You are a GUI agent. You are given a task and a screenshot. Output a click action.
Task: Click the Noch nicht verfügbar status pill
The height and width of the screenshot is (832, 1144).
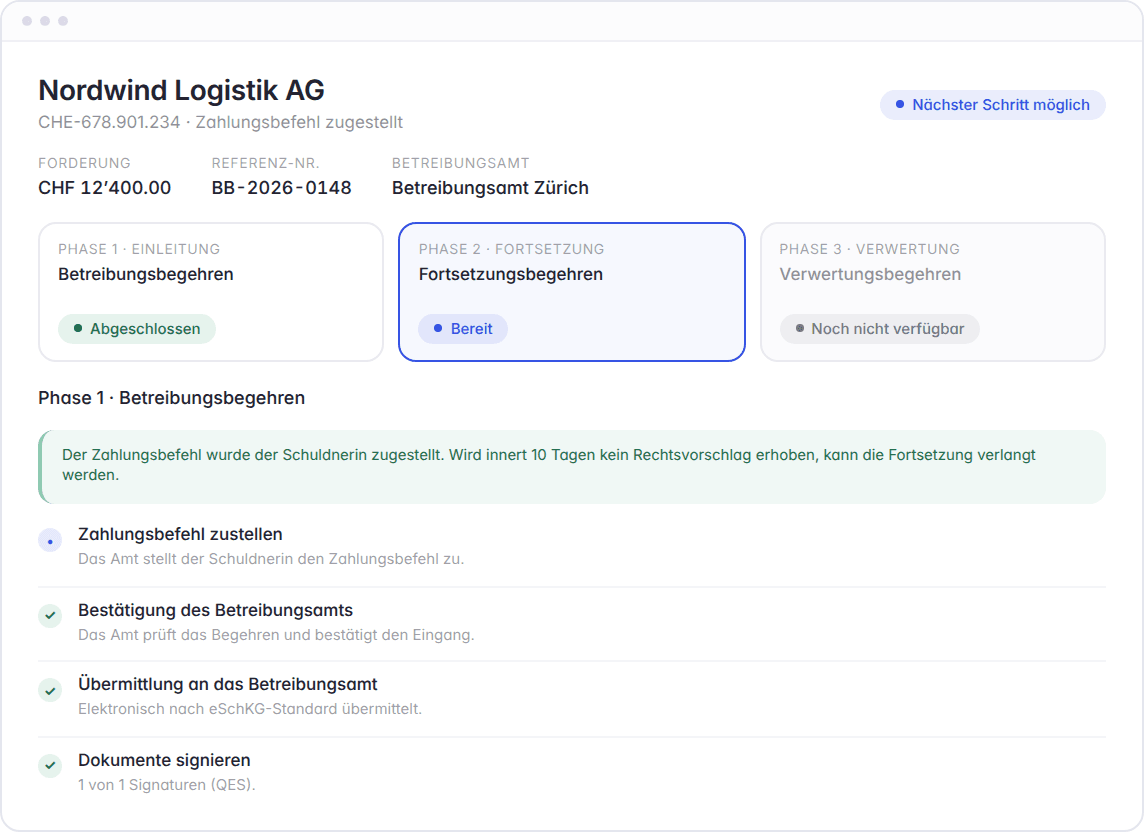tap(879, 329)
